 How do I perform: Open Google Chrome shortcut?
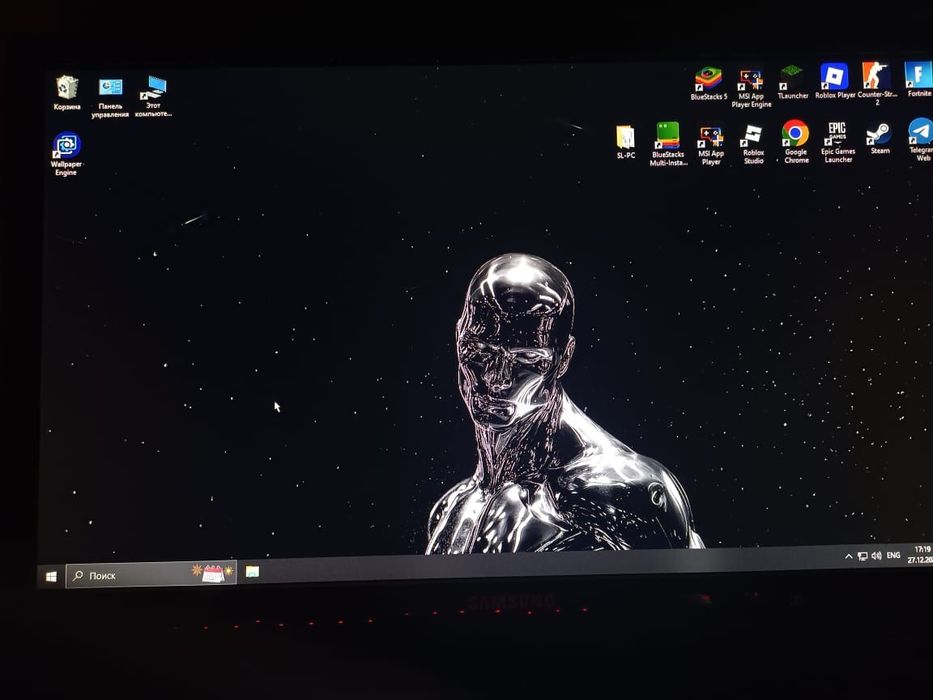click(796, 142)
